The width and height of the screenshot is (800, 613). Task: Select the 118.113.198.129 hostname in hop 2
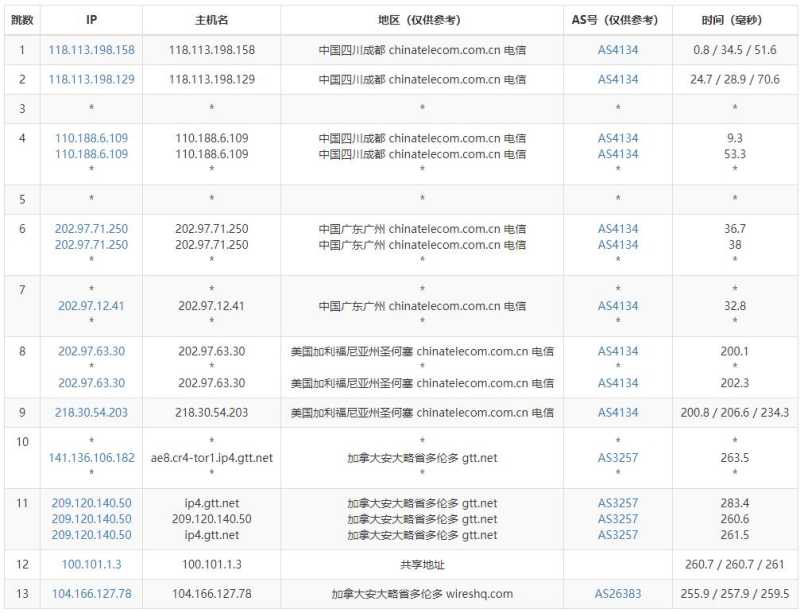coord(212,80)
